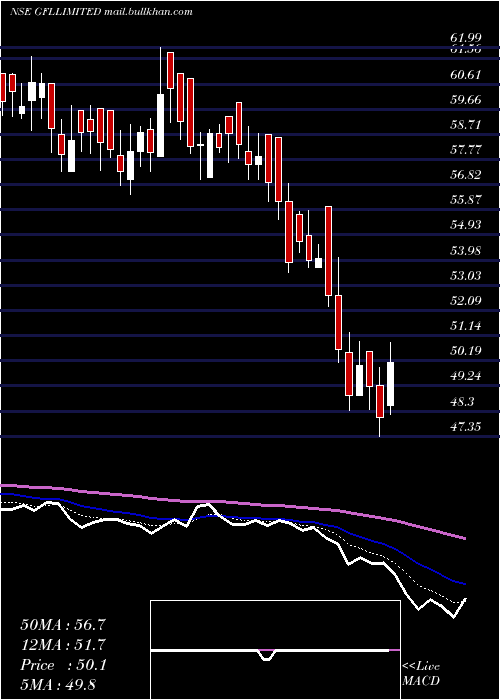The height and width of the screenshot is (700, 500).
Task: Click the 58.71 price axis label
Action: 466,125
